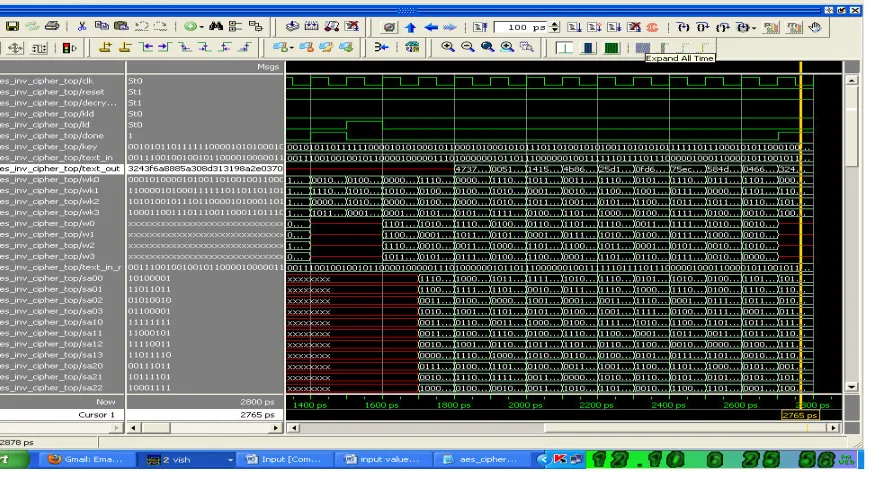
Task: Open the bookmark icon dropdown arrow
Action: (291, 48)
